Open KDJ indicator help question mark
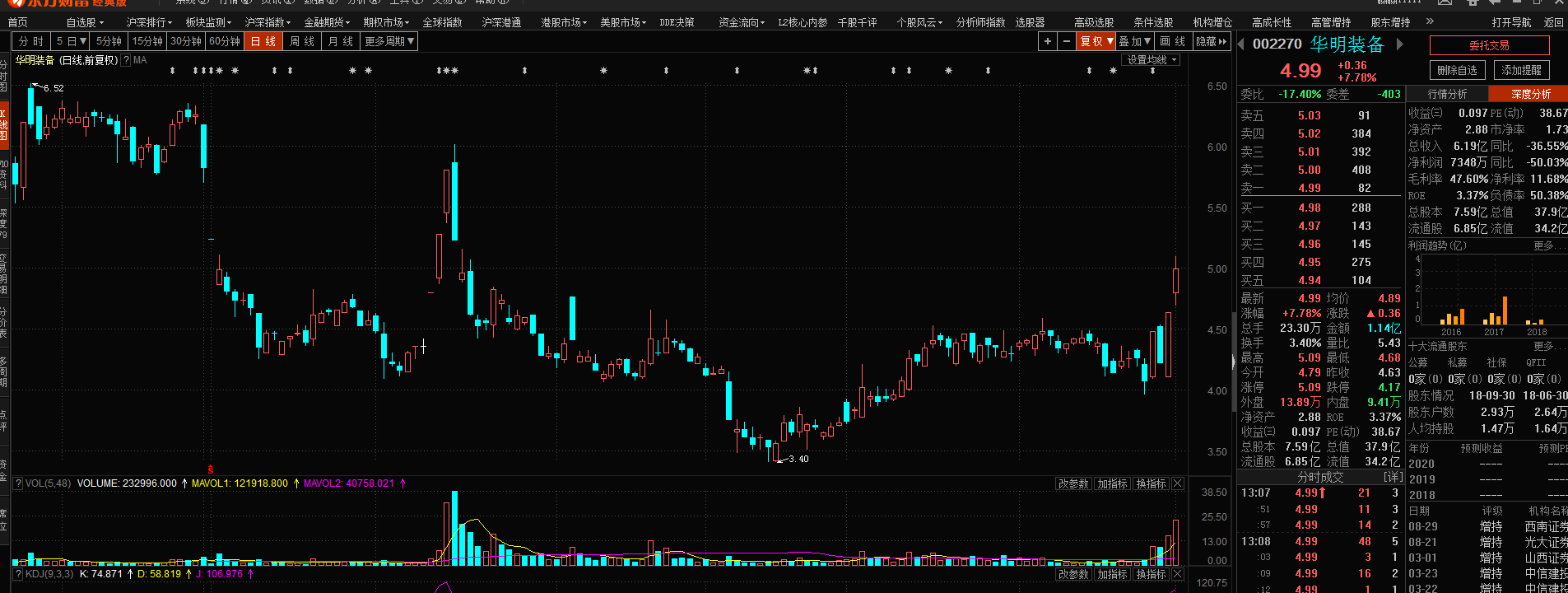Image resolution: width=1568 pixels, height=593 pixels. tap(18, 574)
